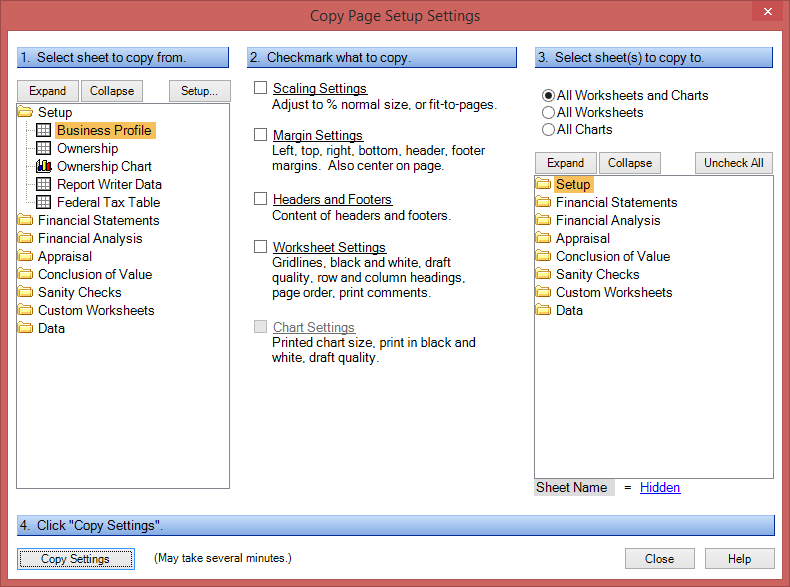Select the Ownership sheet label
The height and width of the screenshot is (587, 790).
click(88, 148)
